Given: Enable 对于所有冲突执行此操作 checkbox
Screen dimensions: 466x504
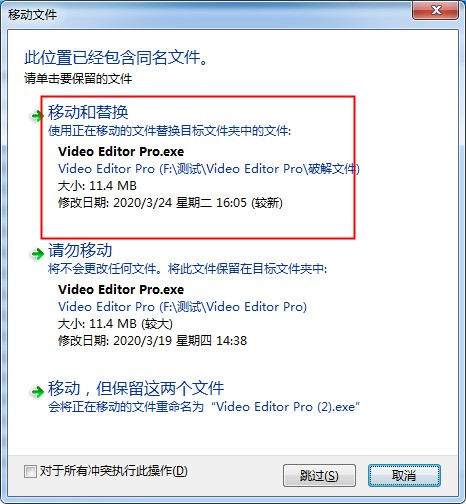Looking at the screenshot, I should [x=30, y=471].
